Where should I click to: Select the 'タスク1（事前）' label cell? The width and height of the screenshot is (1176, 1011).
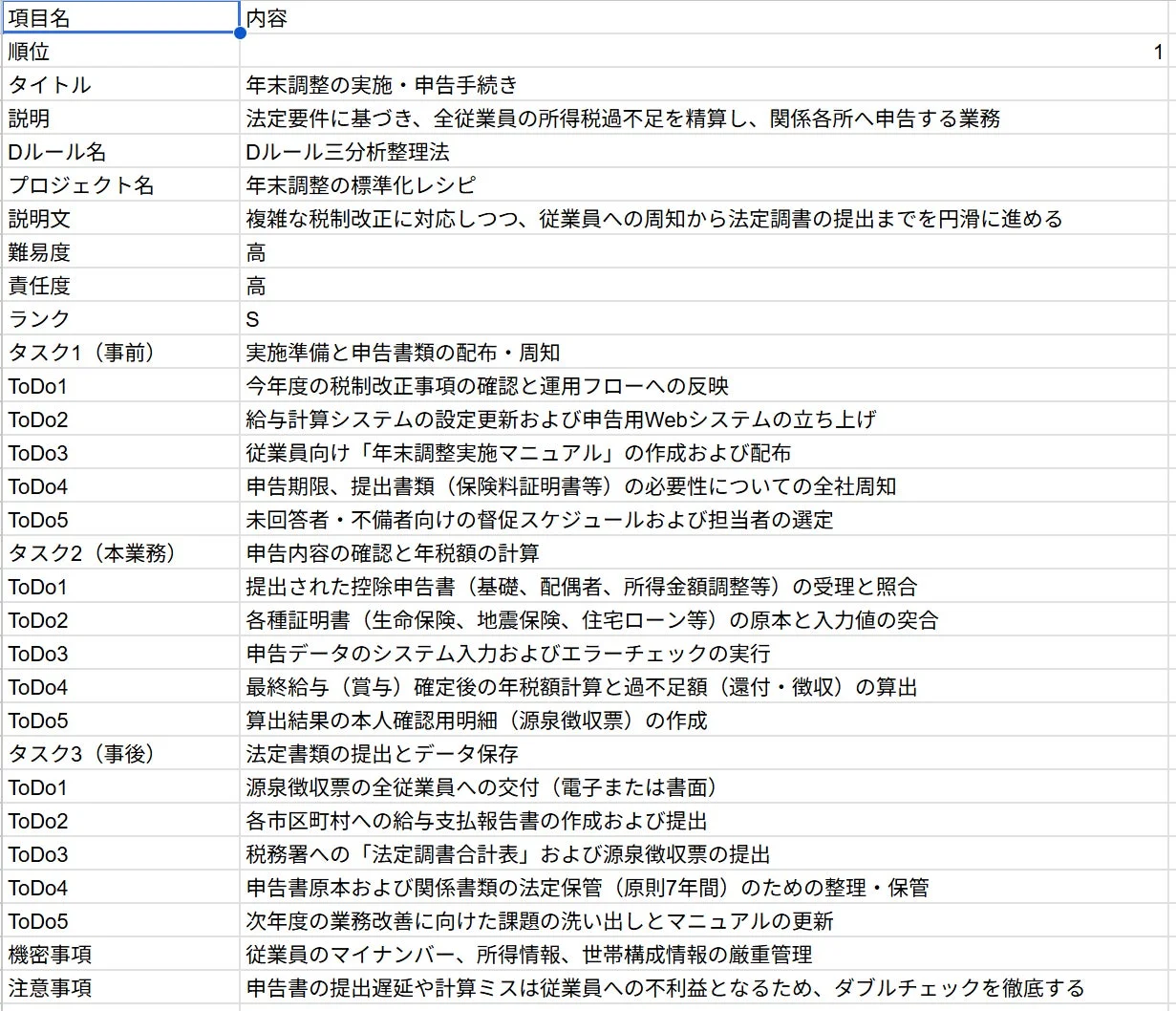point(119,352)
